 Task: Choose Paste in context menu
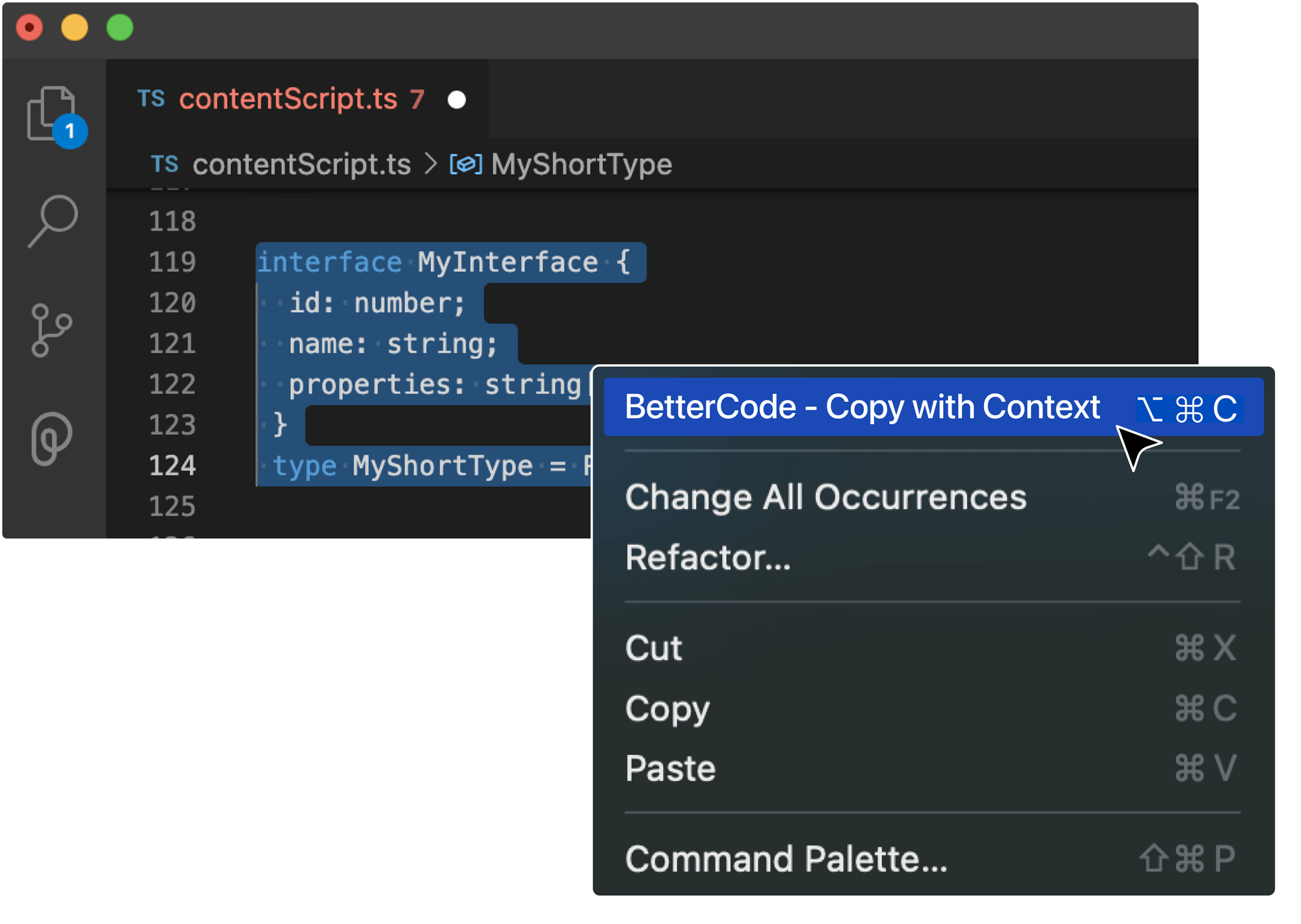932,768
